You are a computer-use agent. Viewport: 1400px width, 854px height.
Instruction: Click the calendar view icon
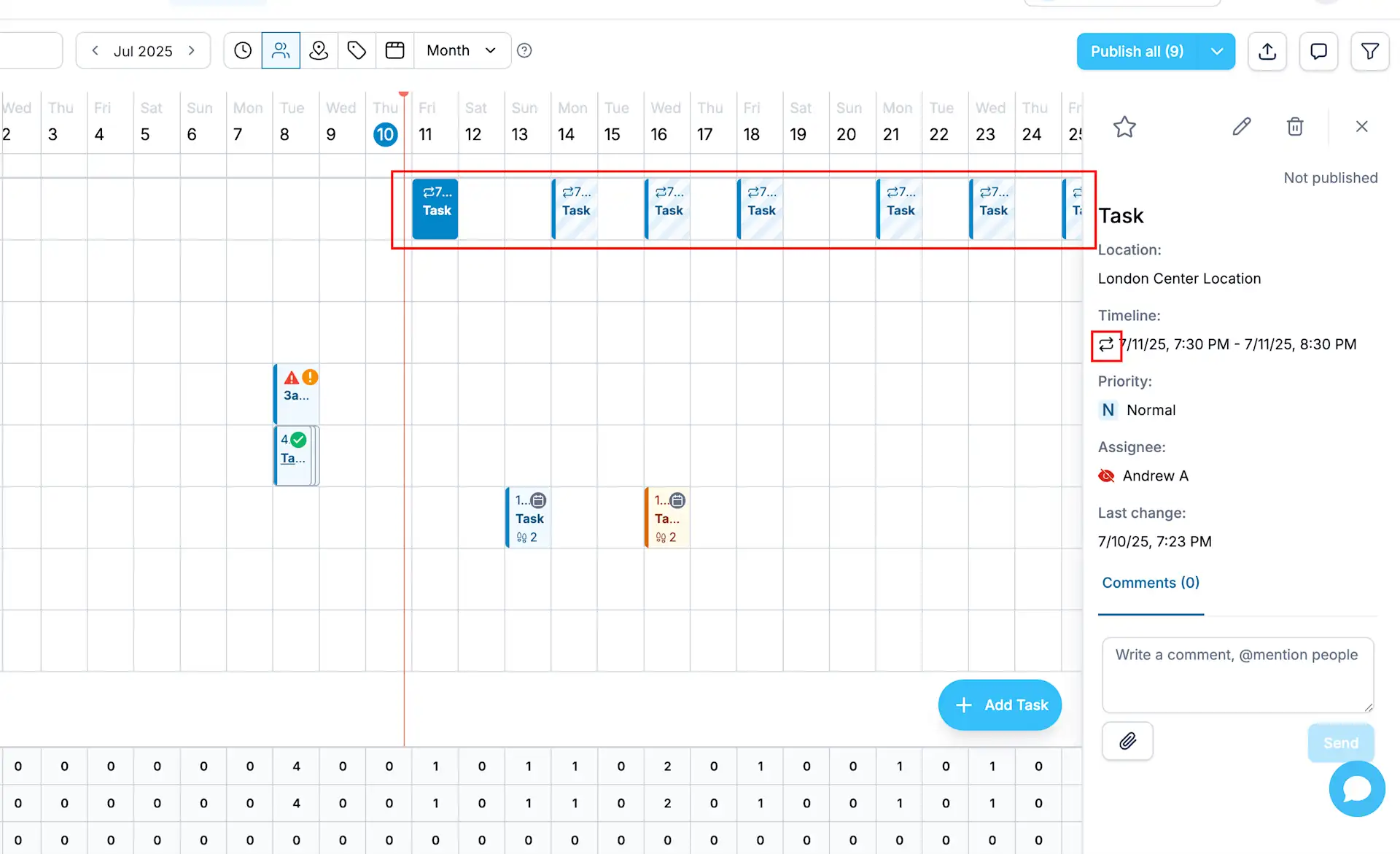(x=394, y=50)
